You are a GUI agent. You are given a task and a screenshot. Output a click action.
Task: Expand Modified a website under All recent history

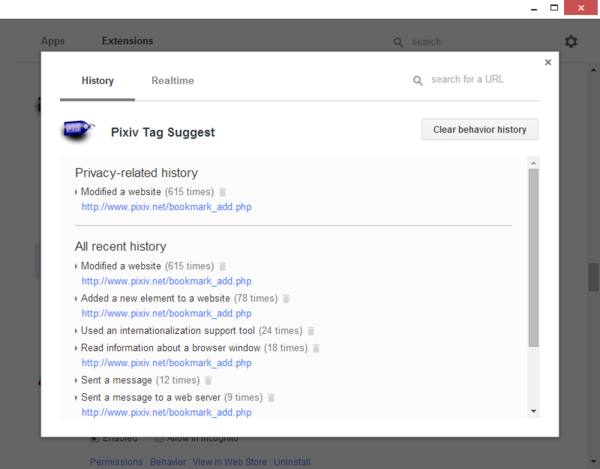click(76, 266)
